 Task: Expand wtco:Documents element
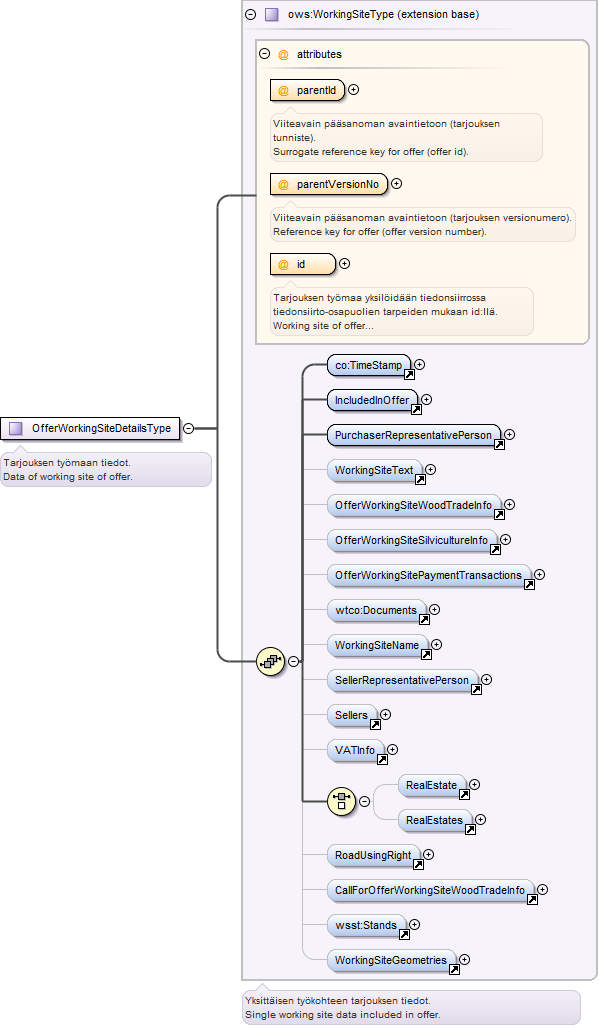click(x=434, y=610)
